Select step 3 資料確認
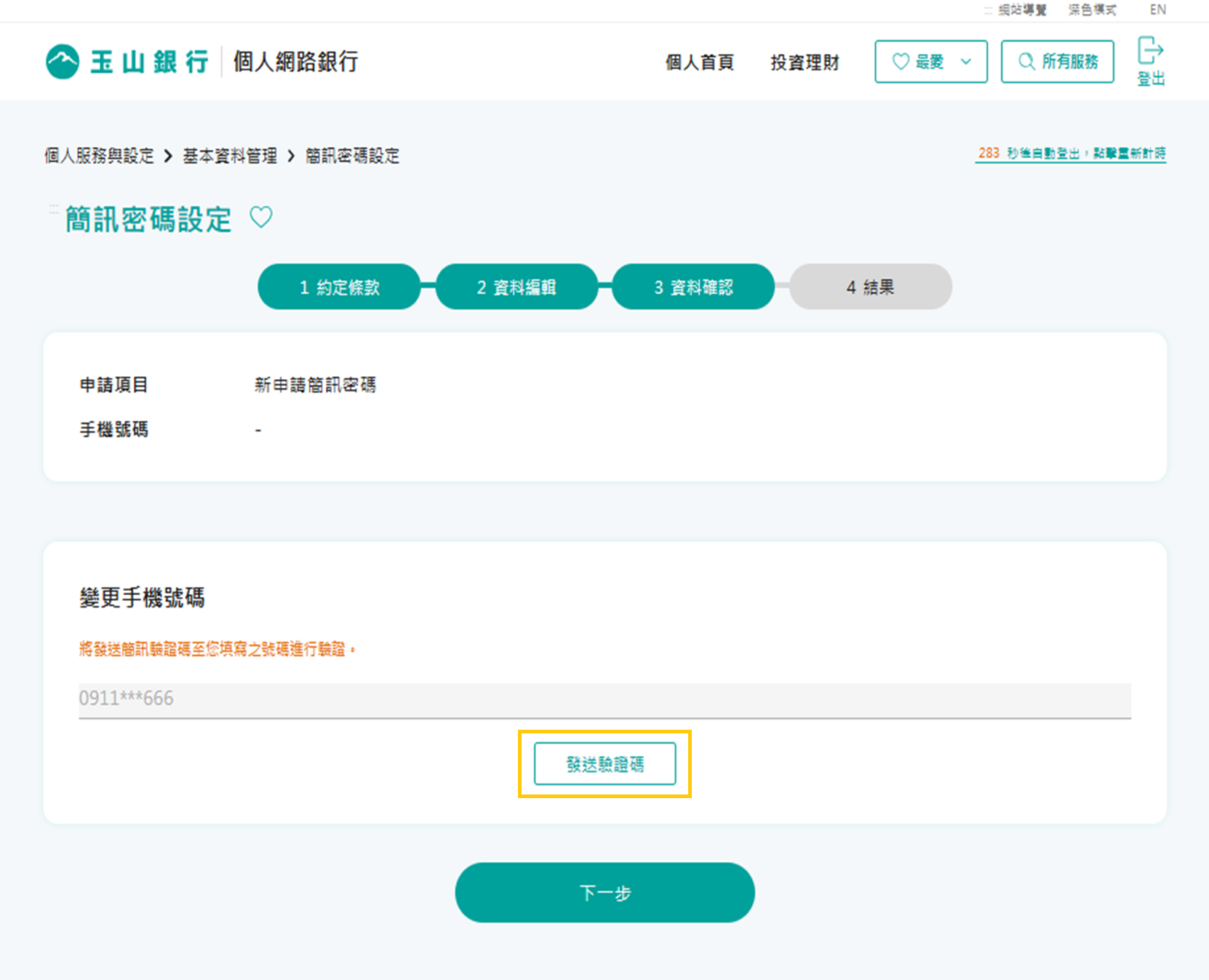The width and height of the screenshot is (1209, 980). click(x=693, y=287)
